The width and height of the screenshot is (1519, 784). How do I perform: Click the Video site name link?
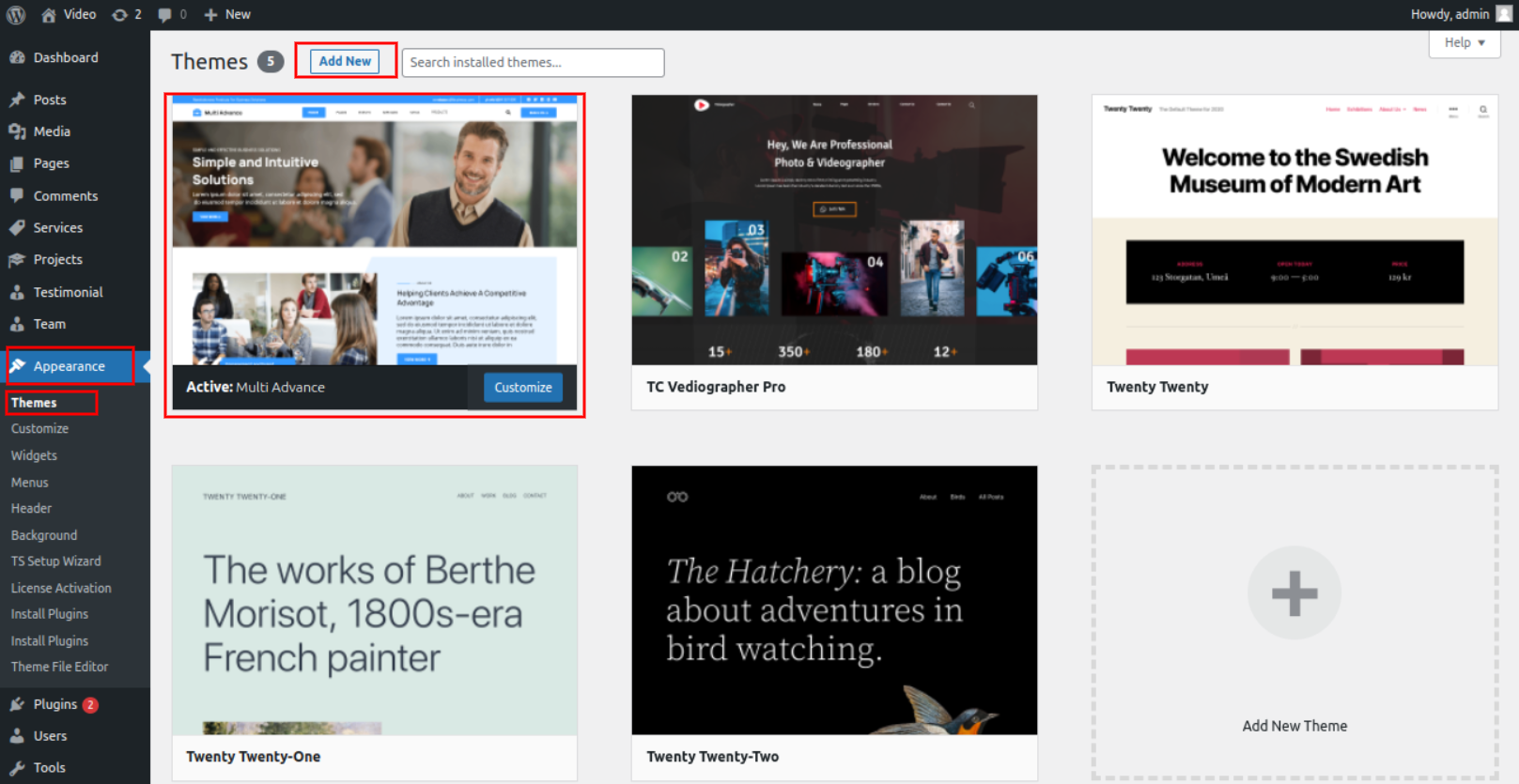click(x=80, y=14)
